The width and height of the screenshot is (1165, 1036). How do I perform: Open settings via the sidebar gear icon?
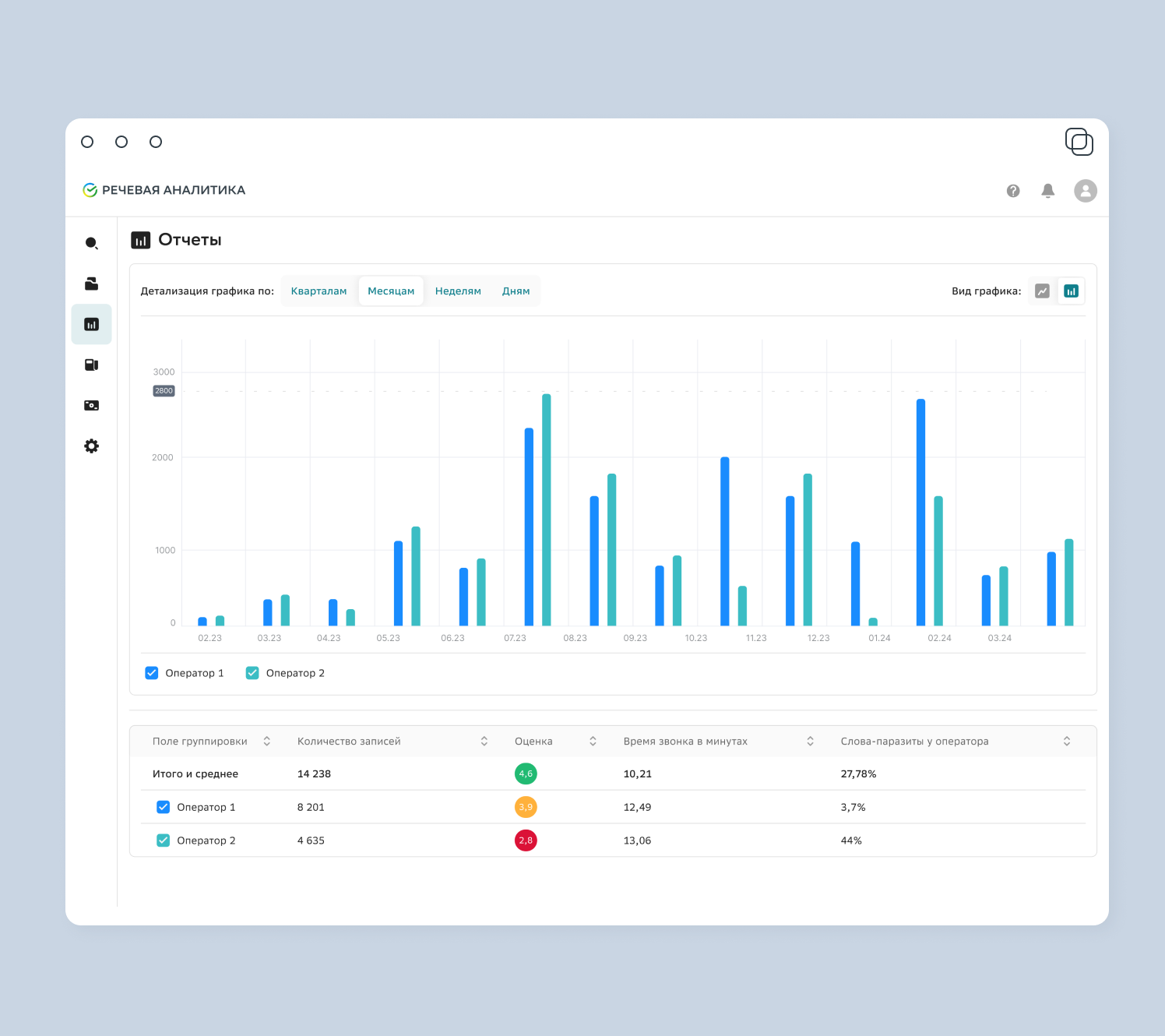pos(91,446)
